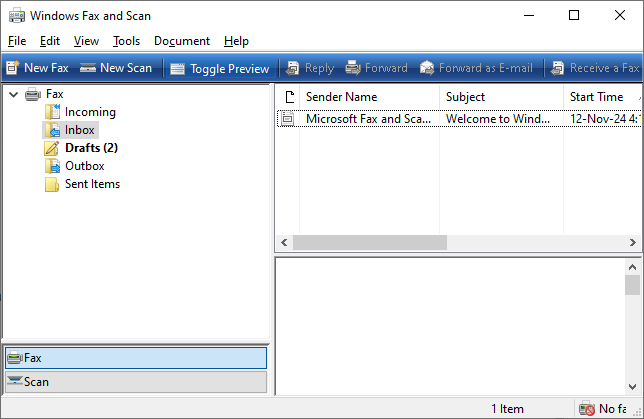This screenshot has width=644, height=419.
Task: Select the Inbox folder
Action: point(79,130)
